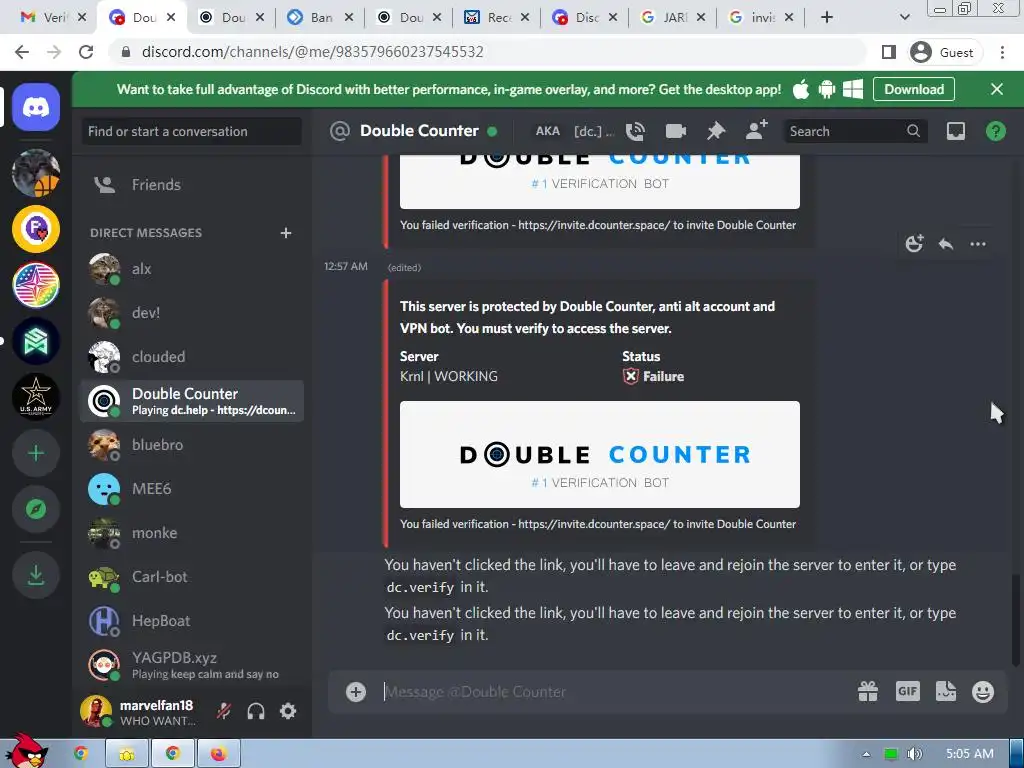Show hidden system tray icons arrow
The width and height of the screenshot is (1024, 768).
pos(866,754)
